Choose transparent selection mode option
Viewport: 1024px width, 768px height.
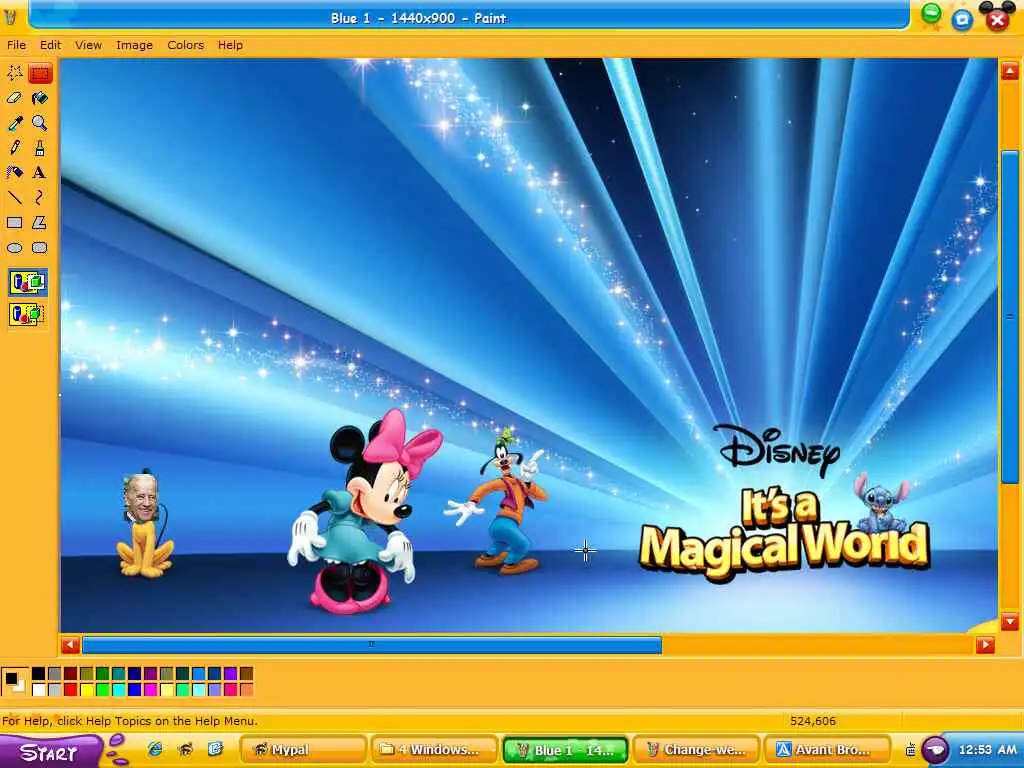point(27,315)
